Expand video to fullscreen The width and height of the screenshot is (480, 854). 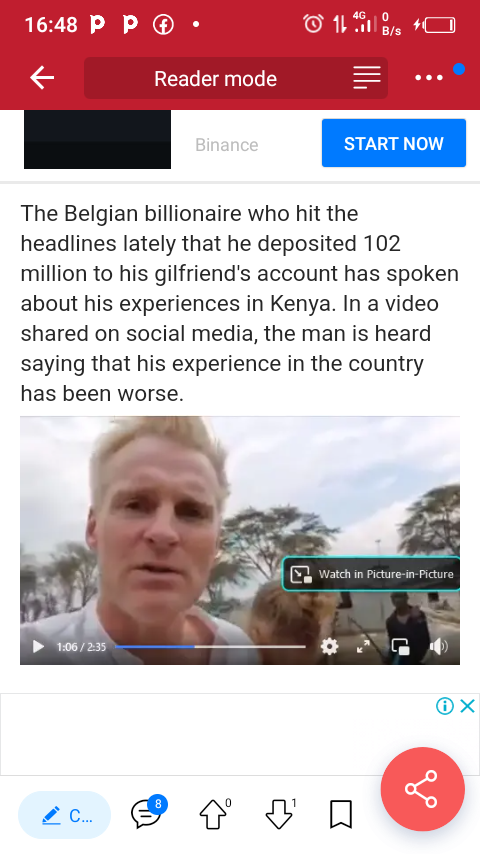coord(363,646)
